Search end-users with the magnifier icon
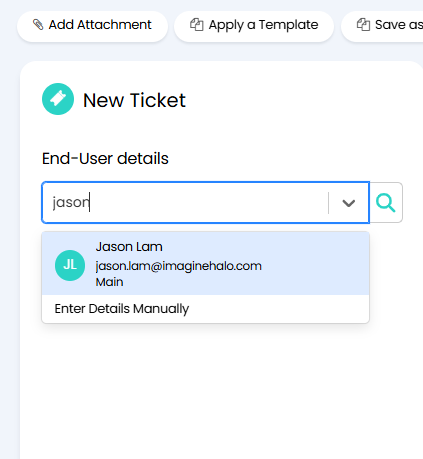 click(x=386, y=203)
